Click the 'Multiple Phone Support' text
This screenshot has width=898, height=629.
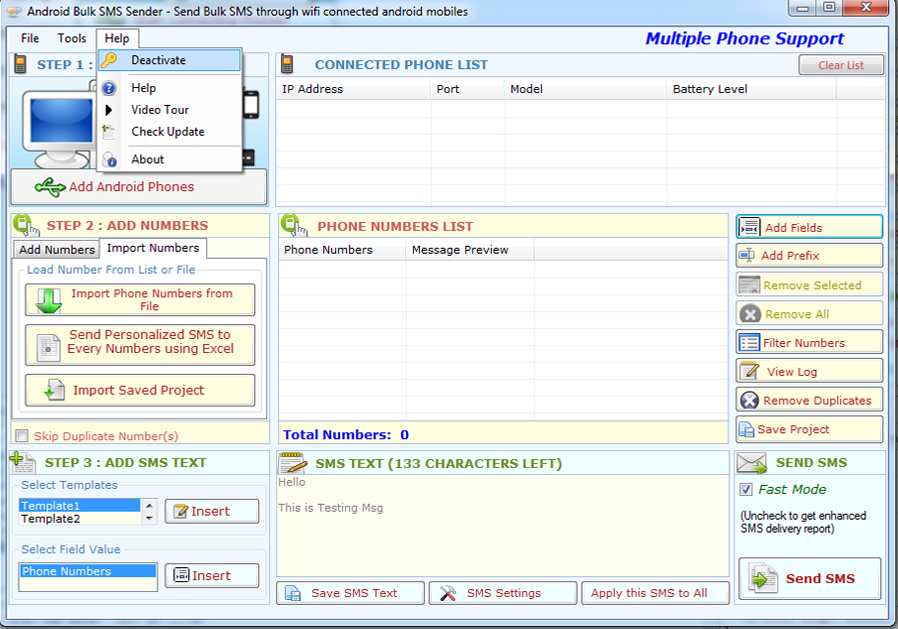(x=745, y=38)
